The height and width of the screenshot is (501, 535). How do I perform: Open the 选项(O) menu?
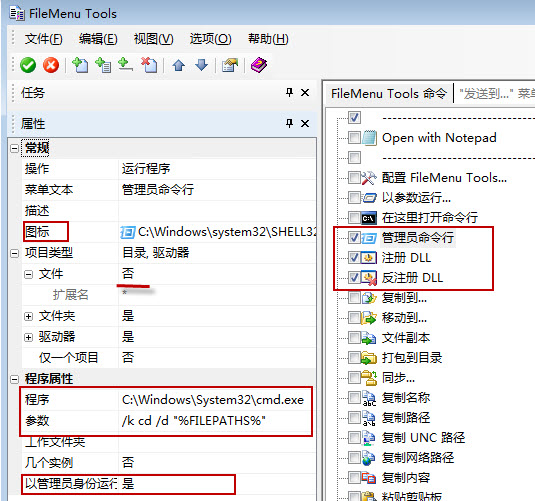click(x=211, y=39)
